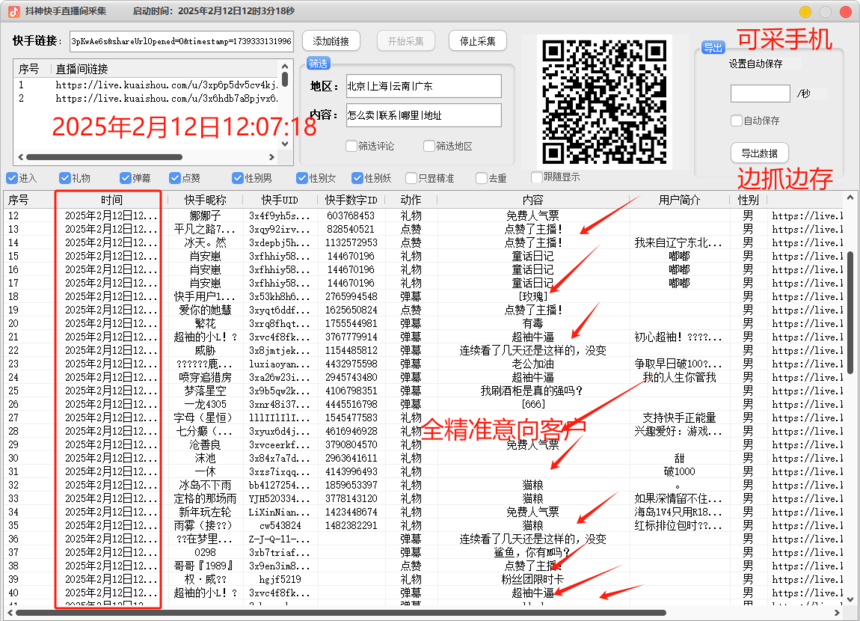Click the 筛选 group tab label
Viewport: 860px width, 621px height.
[x=318, y=64]
